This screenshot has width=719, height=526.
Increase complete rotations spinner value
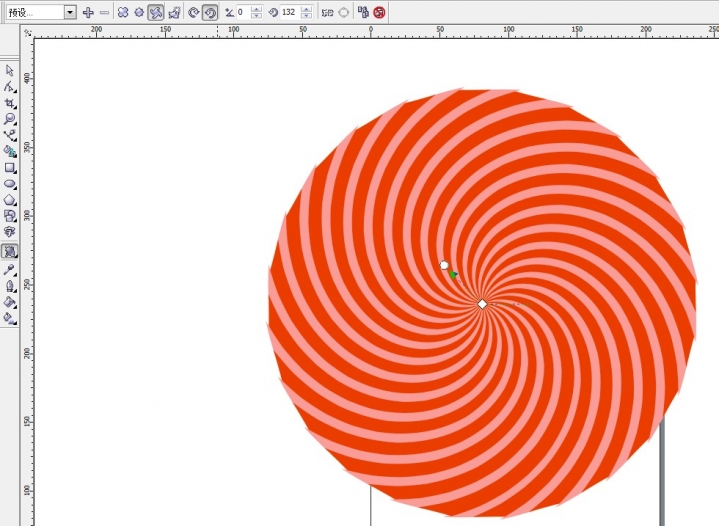(x=258, y=9)
